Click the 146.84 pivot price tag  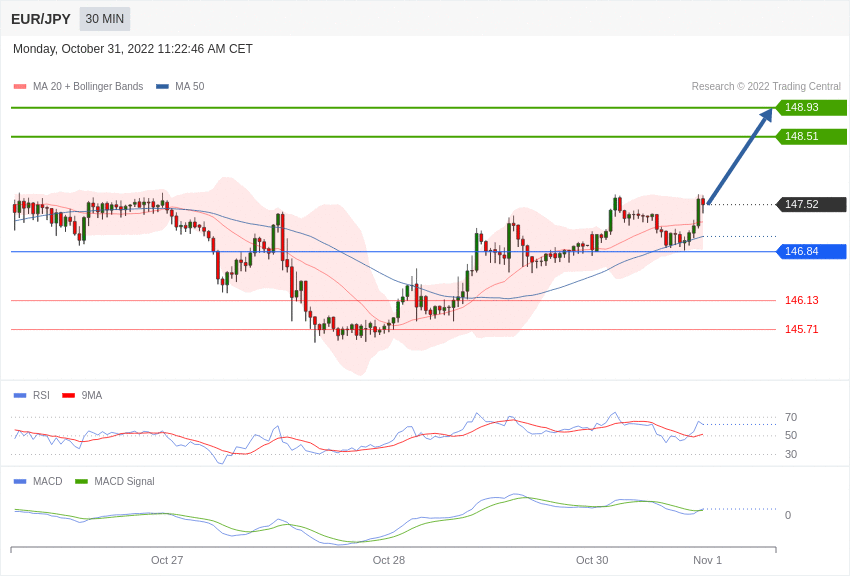(x=812, y=251)
